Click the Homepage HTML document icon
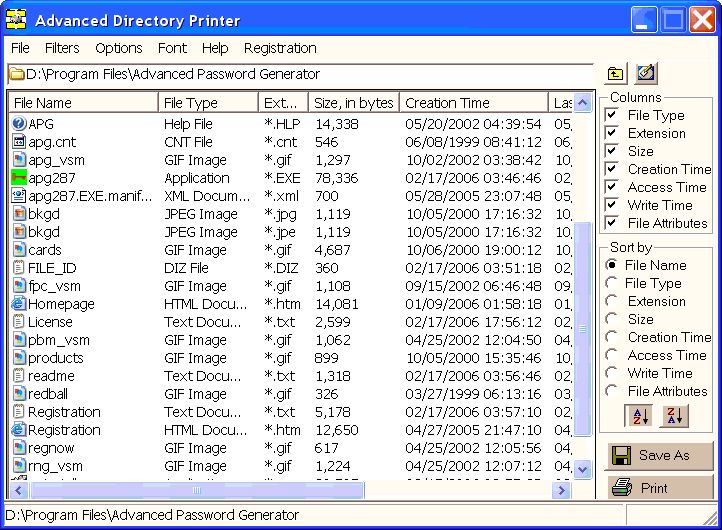Screen dimensions: 722x530 pos(19,304)
